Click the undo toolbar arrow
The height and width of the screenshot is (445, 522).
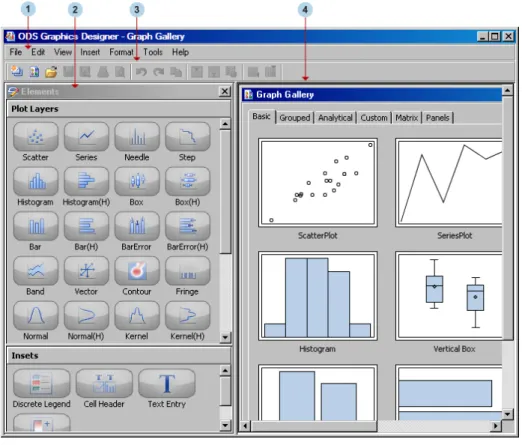click(141, 72)
